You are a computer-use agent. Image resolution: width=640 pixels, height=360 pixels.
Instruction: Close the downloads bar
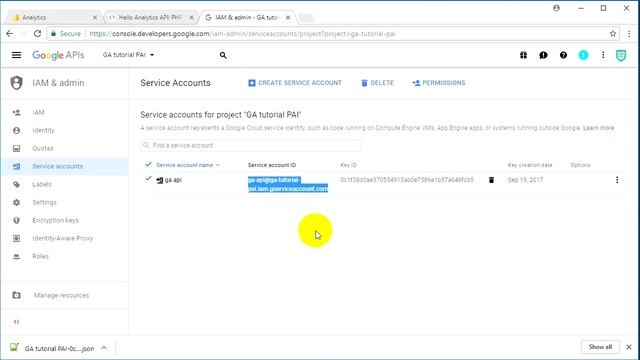[629, 347]
